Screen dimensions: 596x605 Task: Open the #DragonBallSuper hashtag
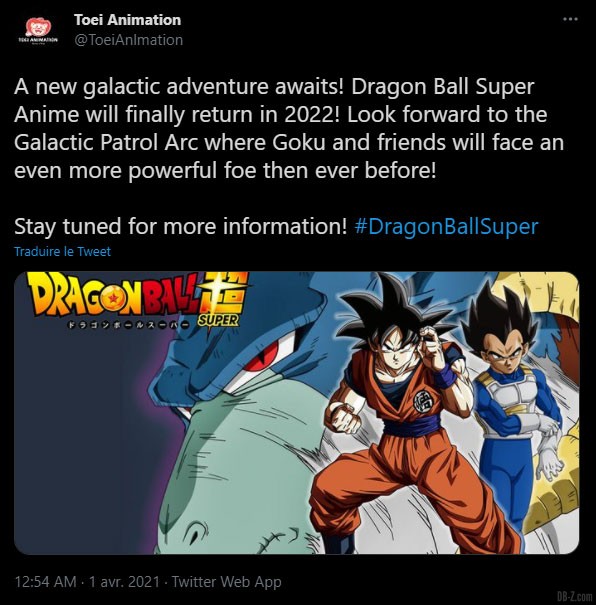pyautogui.click(x=446, y=226)
